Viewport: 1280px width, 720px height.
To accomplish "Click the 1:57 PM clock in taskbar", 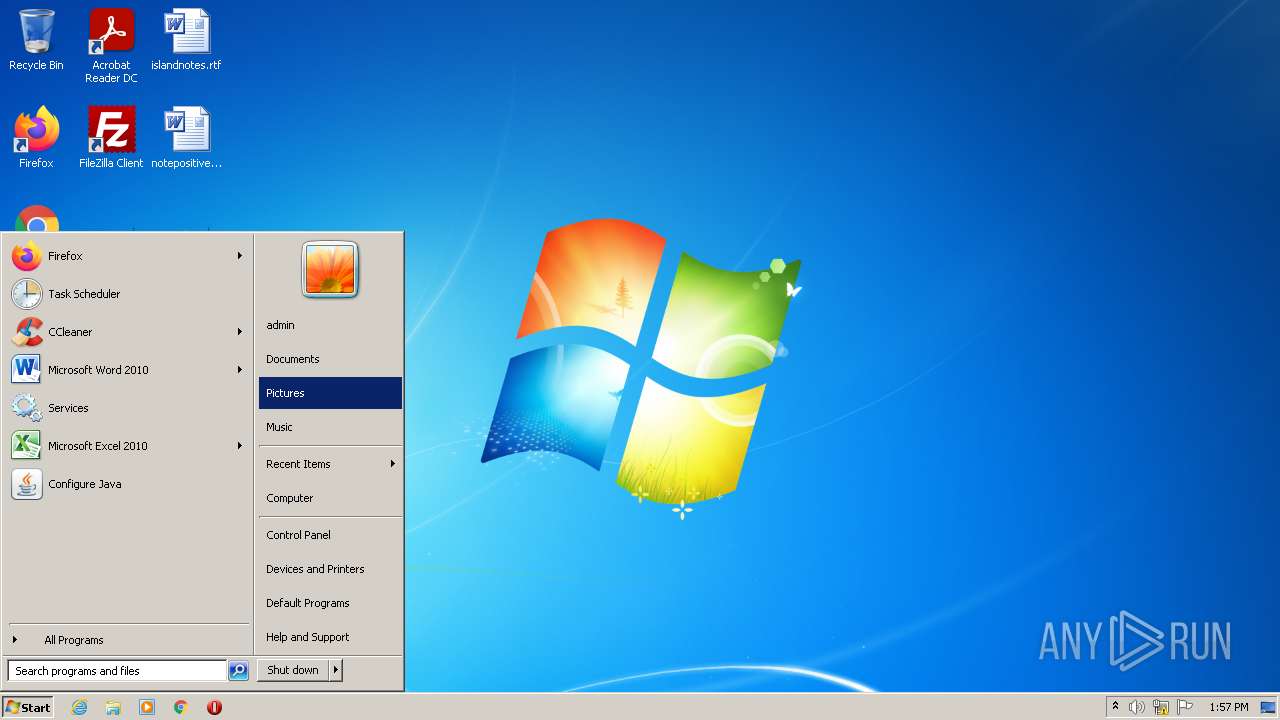I will (1228, 707).
